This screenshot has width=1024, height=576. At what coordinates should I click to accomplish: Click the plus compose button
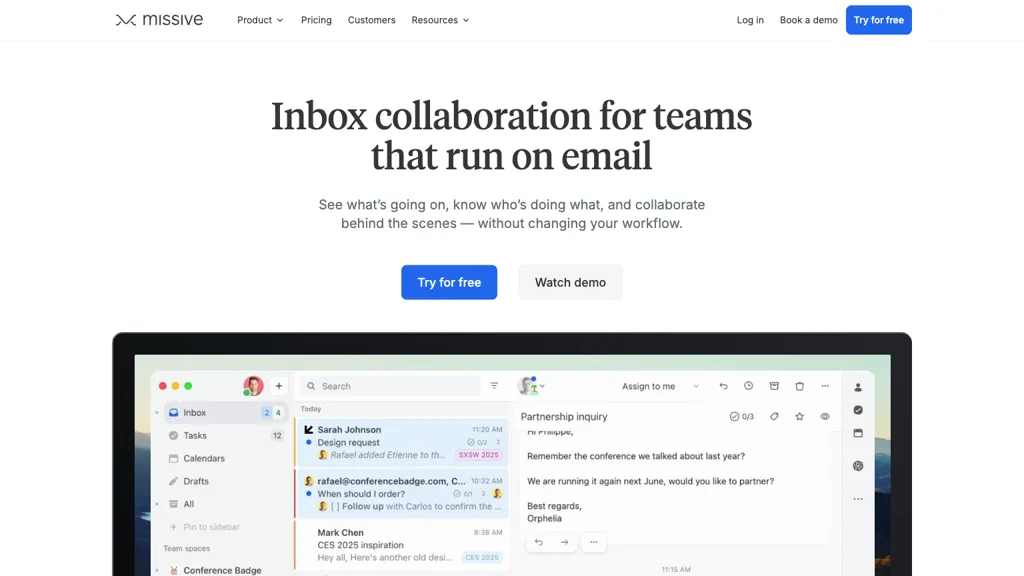click(279, 386)
